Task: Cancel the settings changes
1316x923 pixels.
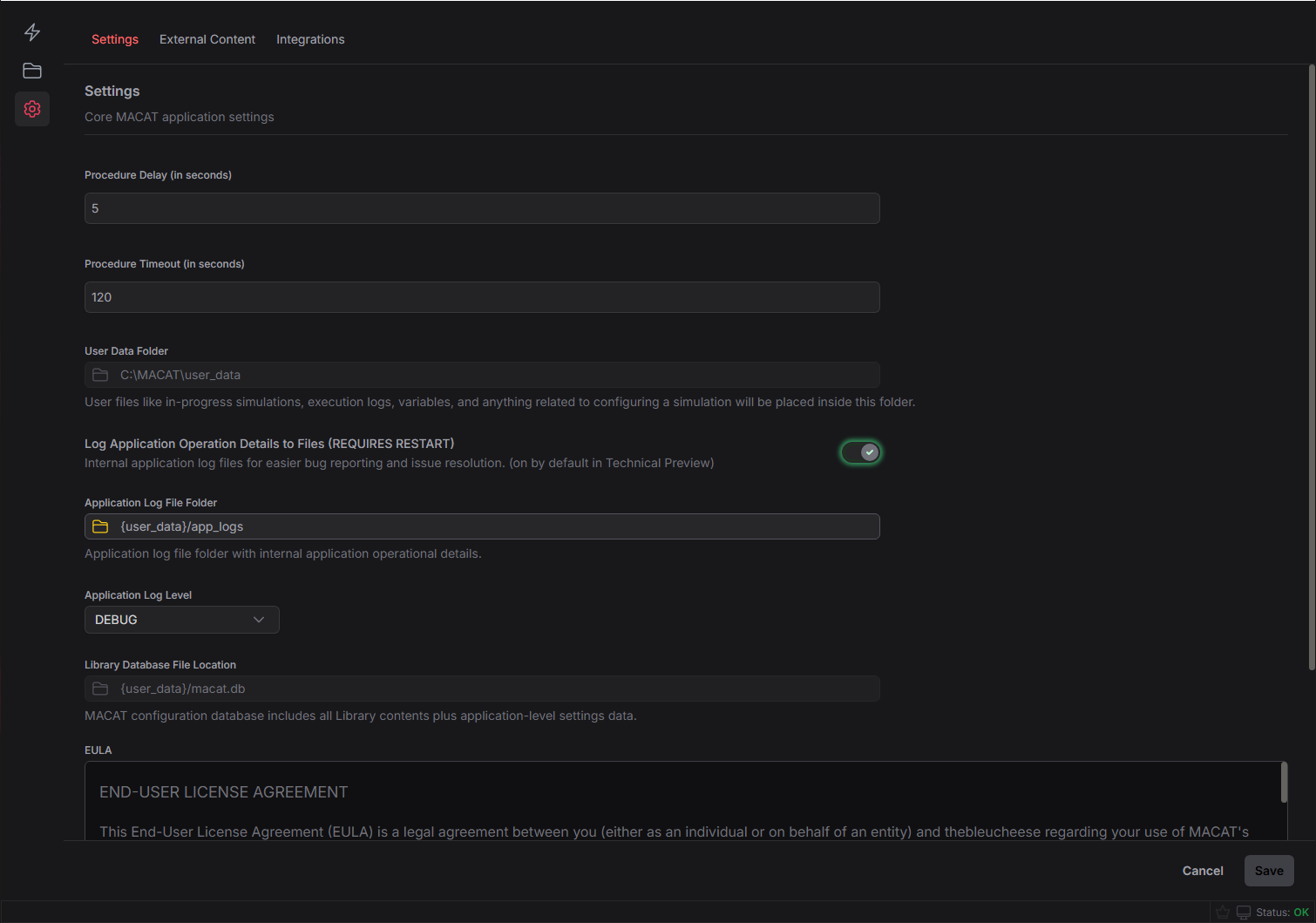Action: point(1202,871)
